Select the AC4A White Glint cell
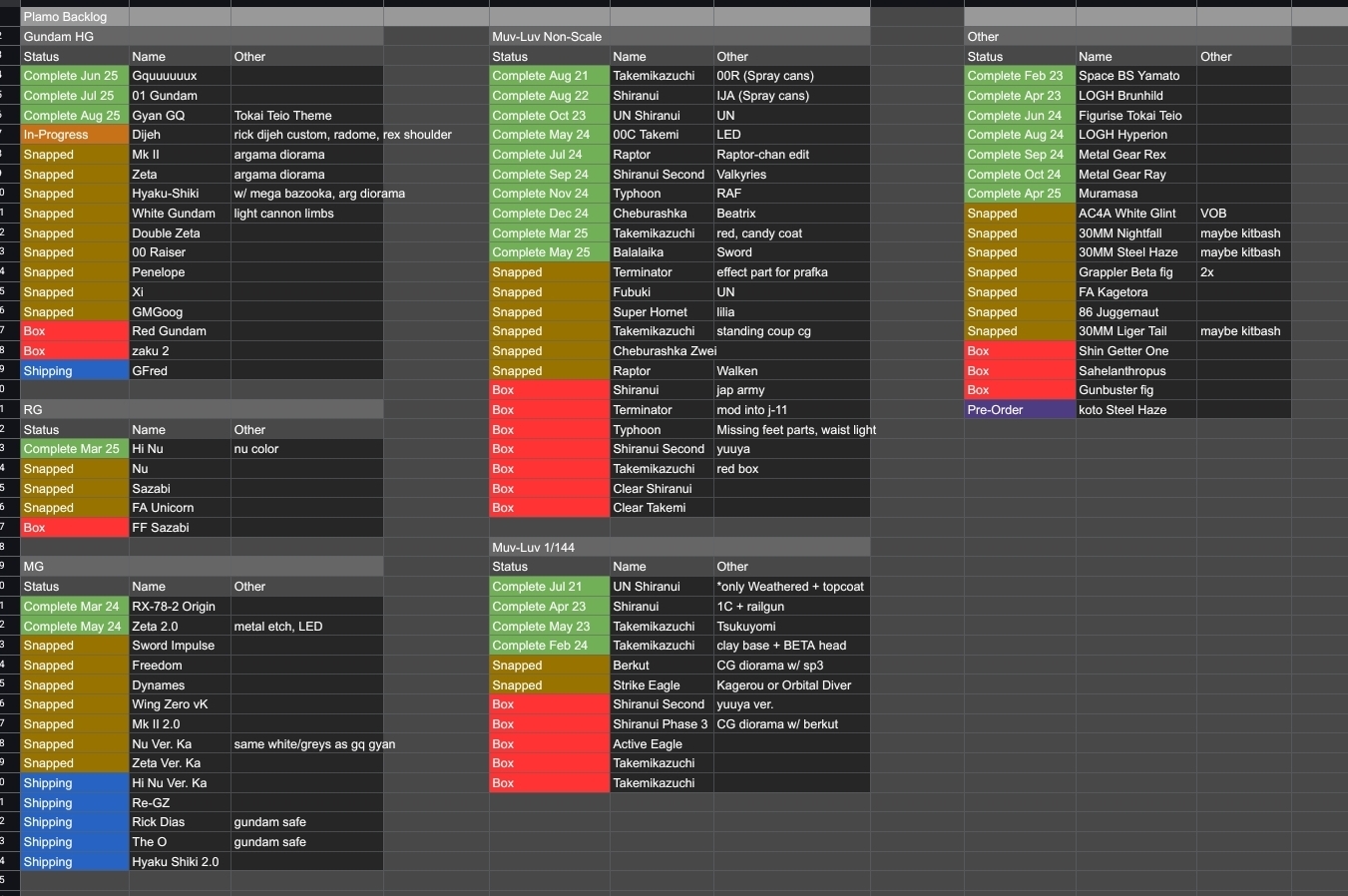The height and width of the screenshot is (896, 1348). coord(1135,214)
